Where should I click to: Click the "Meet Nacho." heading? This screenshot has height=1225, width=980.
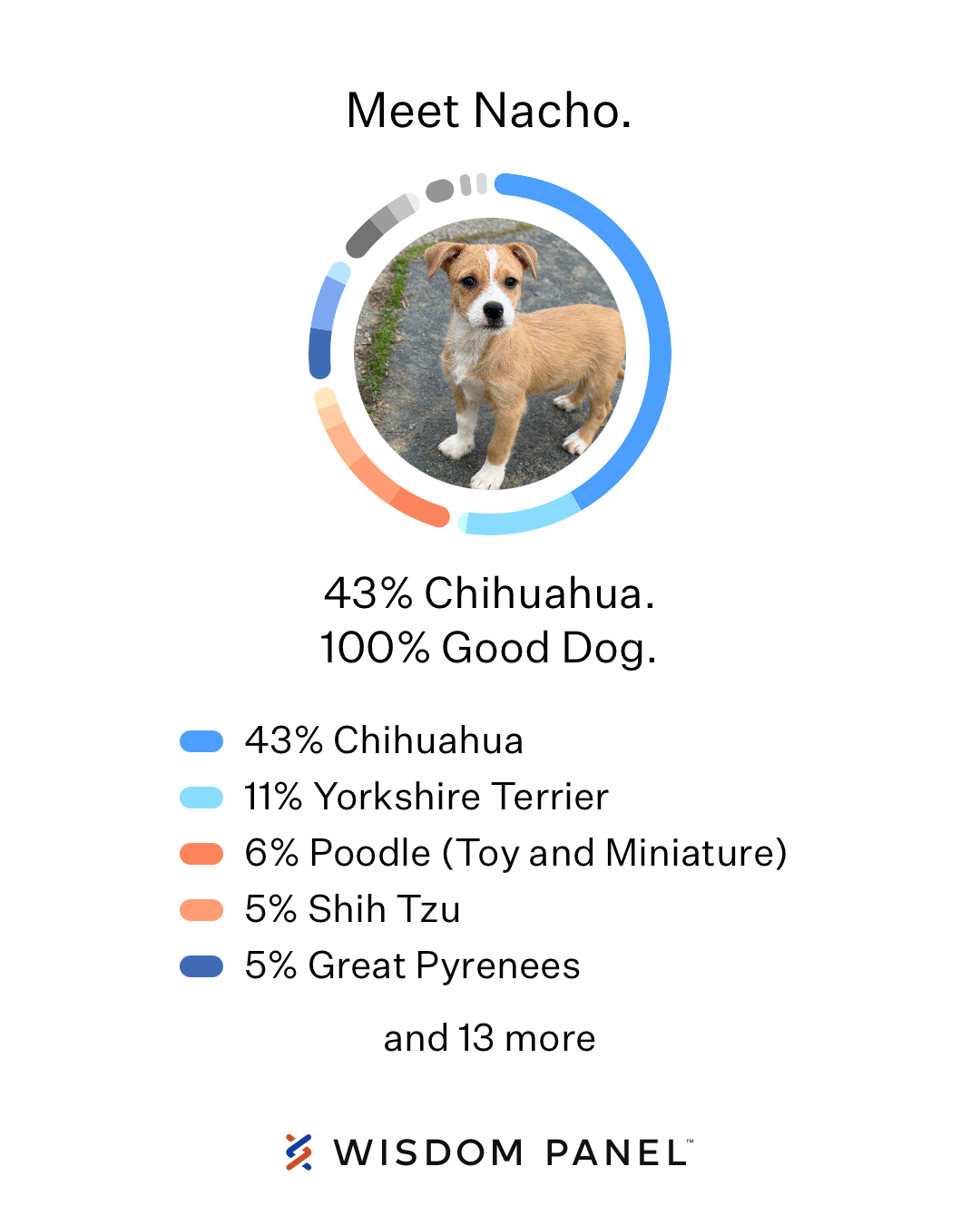pyautogui.click(x=489, y=111)
